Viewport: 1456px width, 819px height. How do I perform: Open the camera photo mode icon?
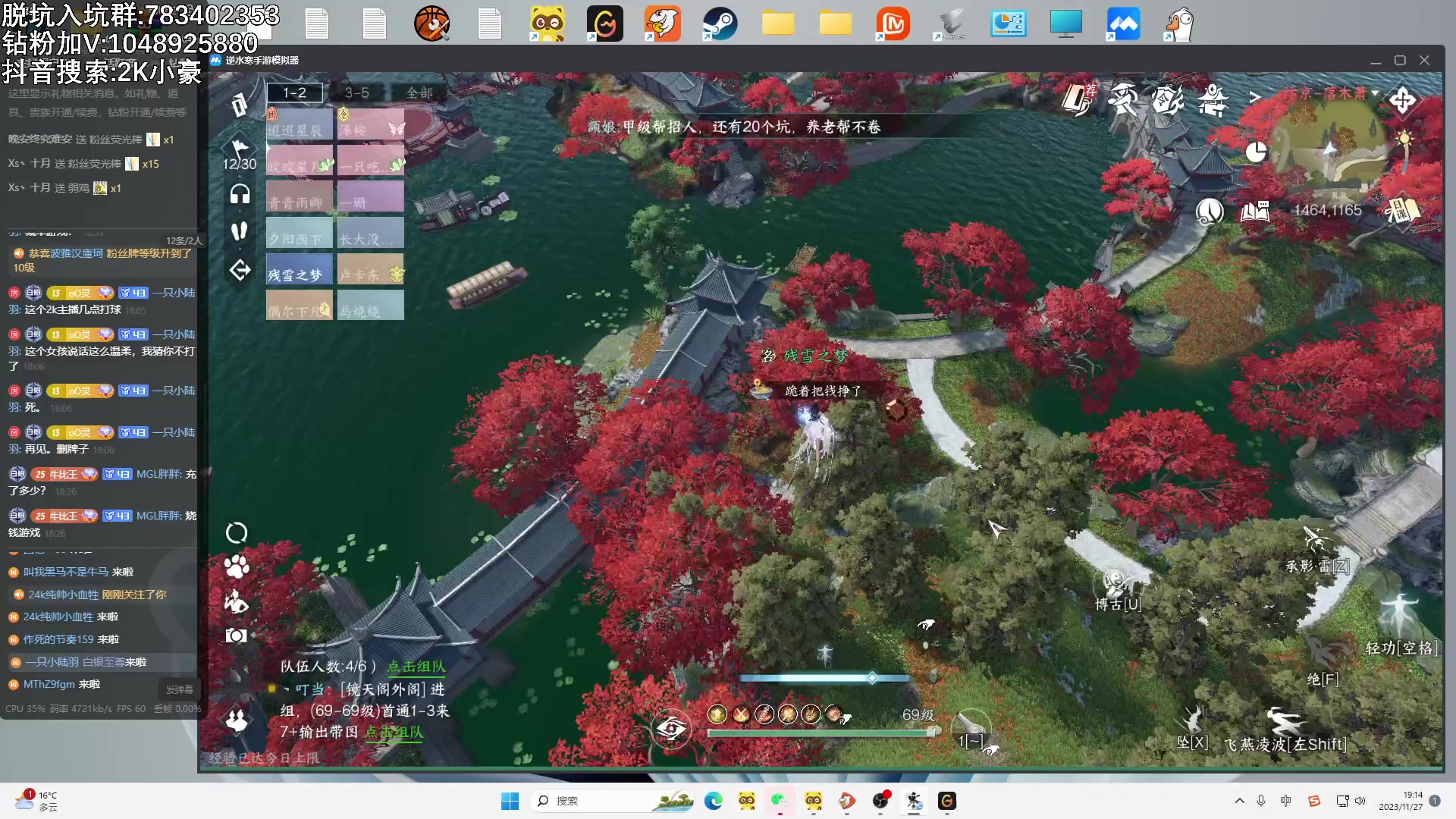[237, 635]
